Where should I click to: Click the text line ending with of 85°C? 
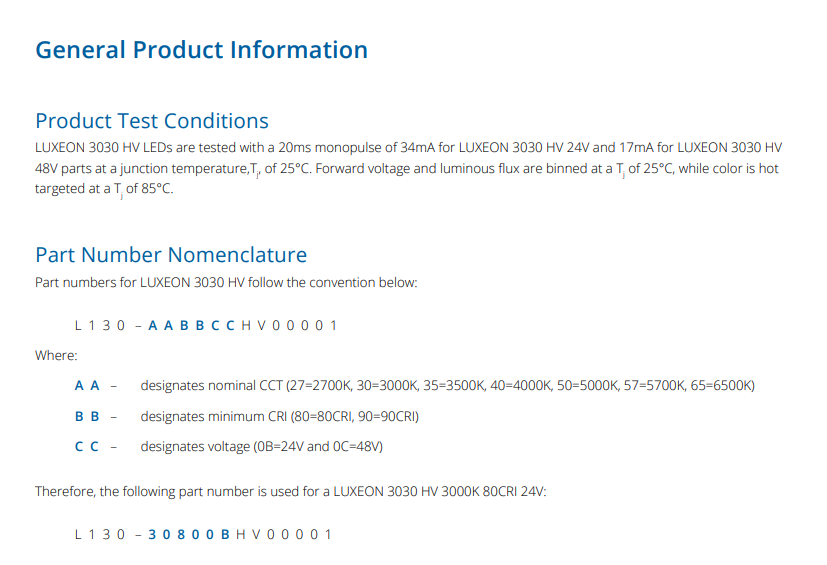pos(104,189)
